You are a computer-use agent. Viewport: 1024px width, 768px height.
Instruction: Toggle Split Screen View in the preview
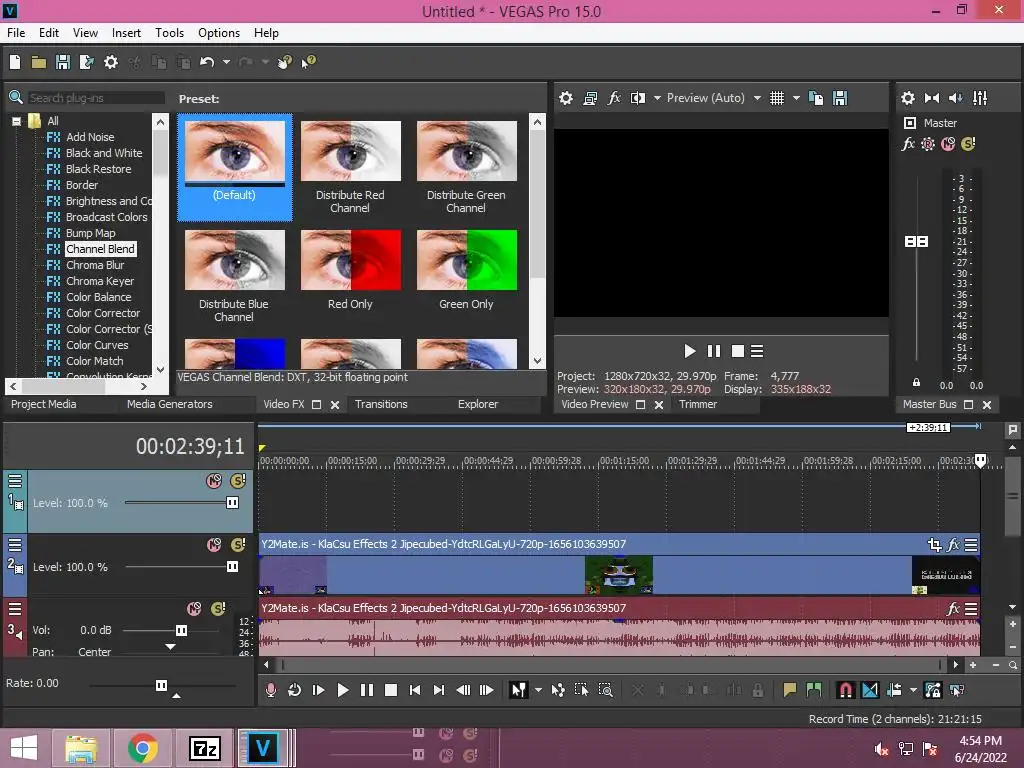pyautogui.click(x=637, y=98)
